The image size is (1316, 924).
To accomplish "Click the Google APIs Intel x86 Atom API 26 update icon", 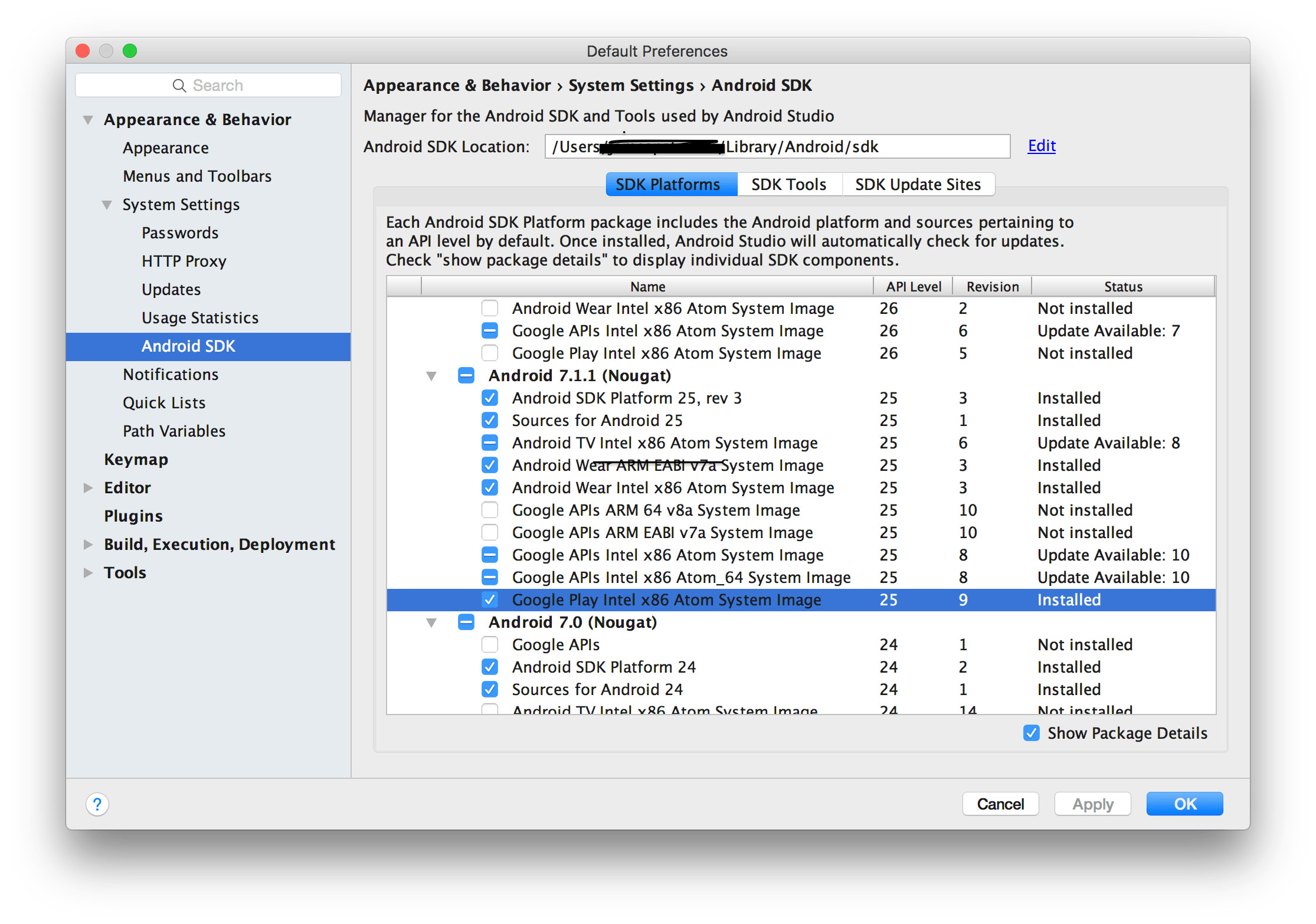I will (x=490, y=331).
